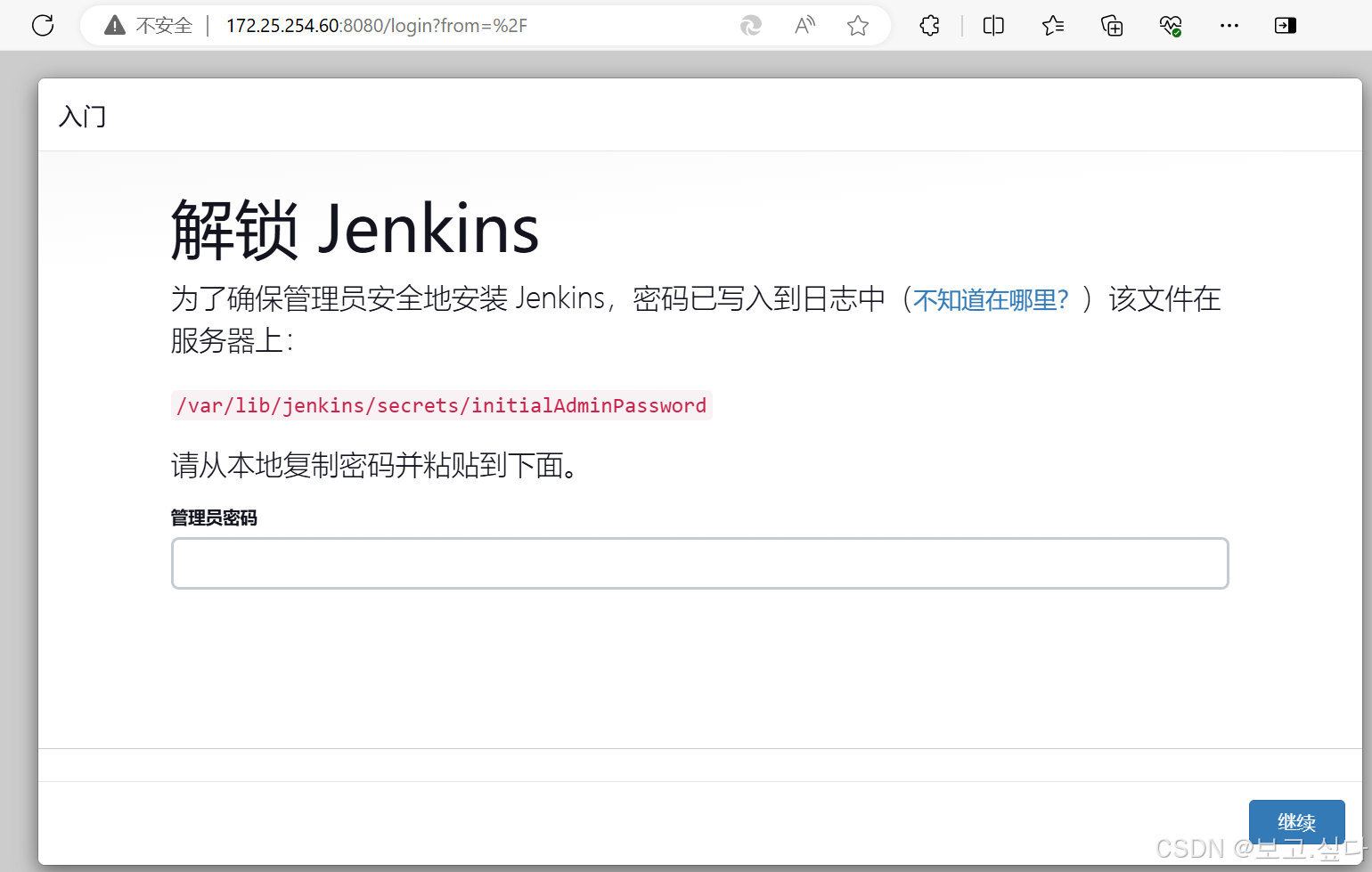Open the Extensions puzzle-piece icon
The image size is (1372, 872).
tap(930, 26)
